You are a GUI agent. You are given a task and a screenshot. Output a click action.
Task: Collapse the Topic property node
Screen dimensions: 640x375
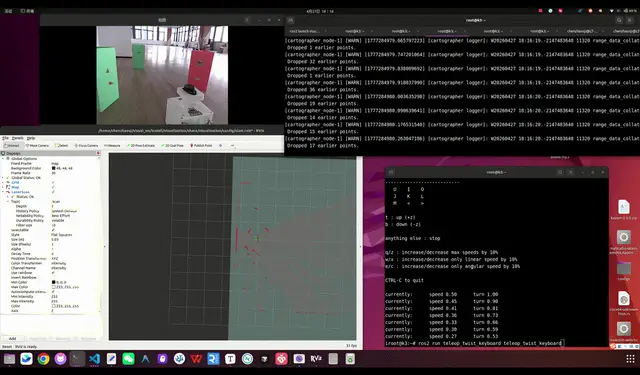click(x=8, y=202)
